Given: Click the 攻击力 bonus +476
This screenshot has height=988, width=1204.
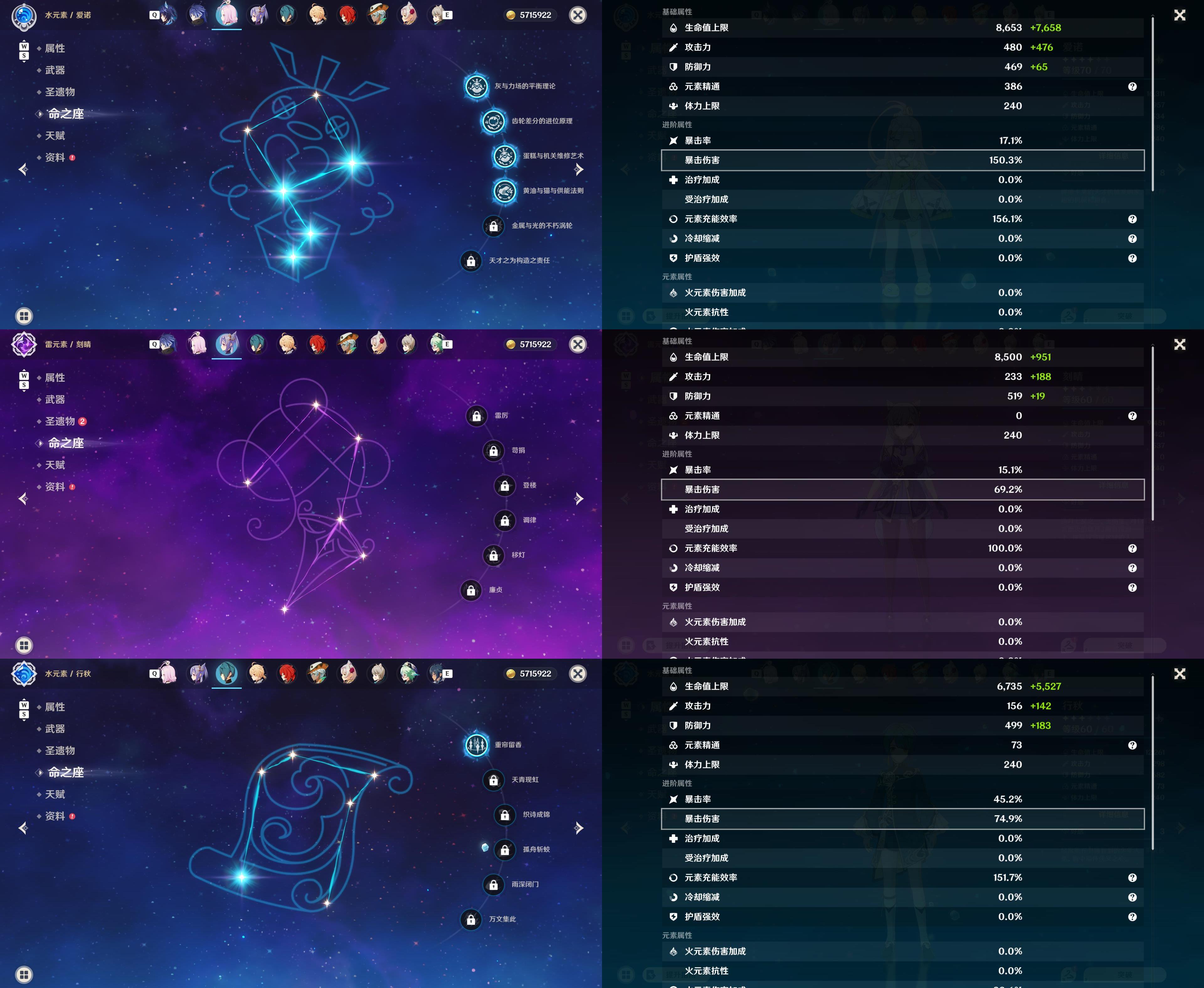Looking at the screenshot, I should click(1041, 48).
